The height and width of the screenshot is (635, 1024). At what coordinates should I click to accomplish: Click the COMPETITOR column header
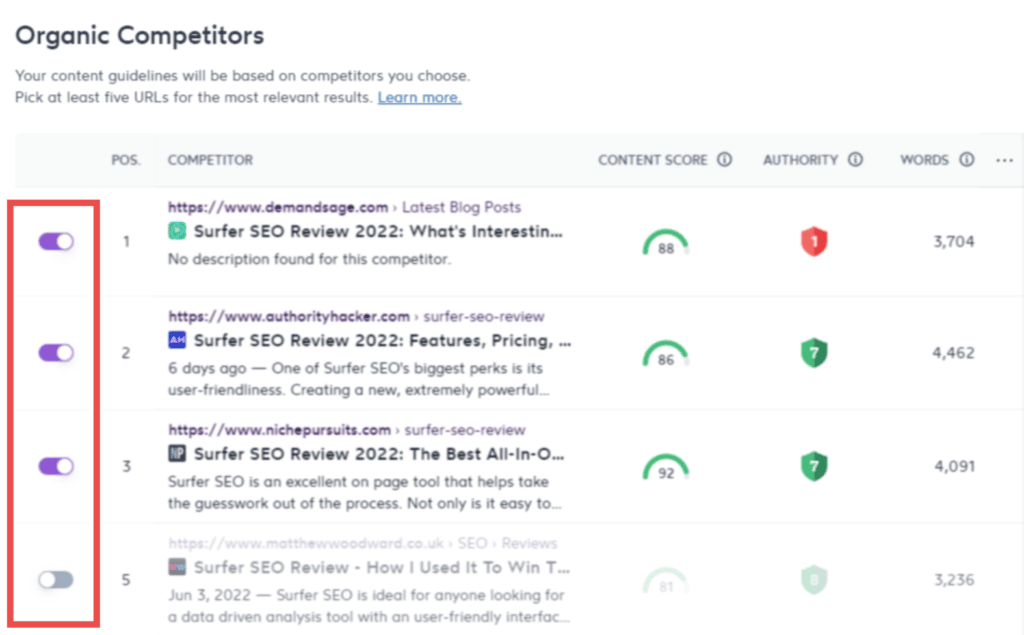point(210,160)
